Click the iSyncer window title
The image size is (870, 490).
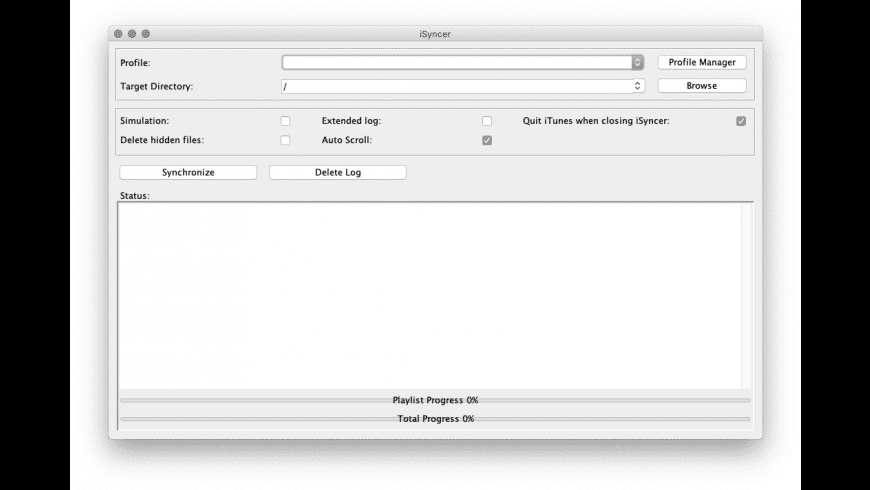435,34
